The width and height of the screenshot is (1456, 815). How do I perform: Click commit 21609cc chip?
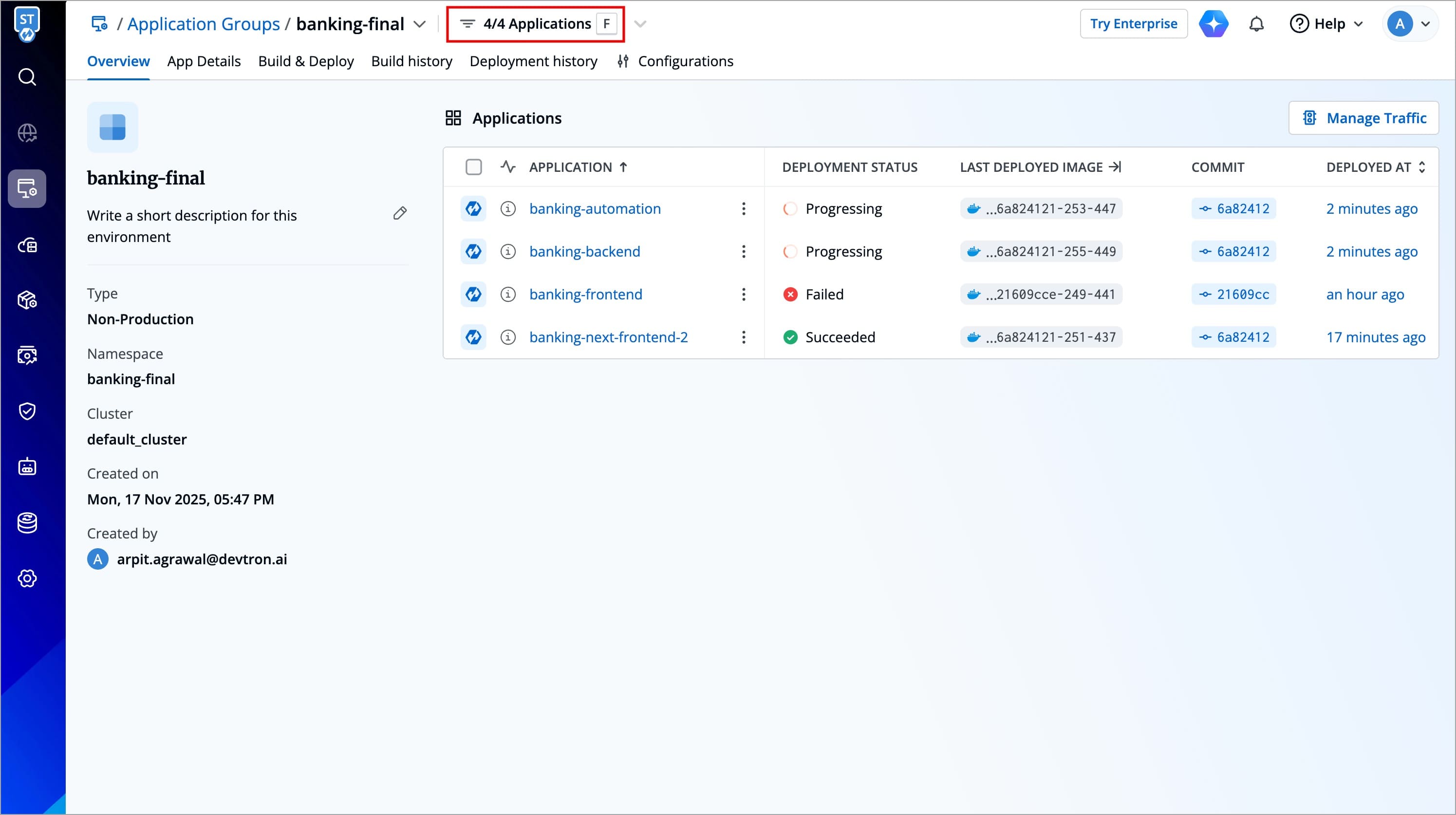(1233, 295)
